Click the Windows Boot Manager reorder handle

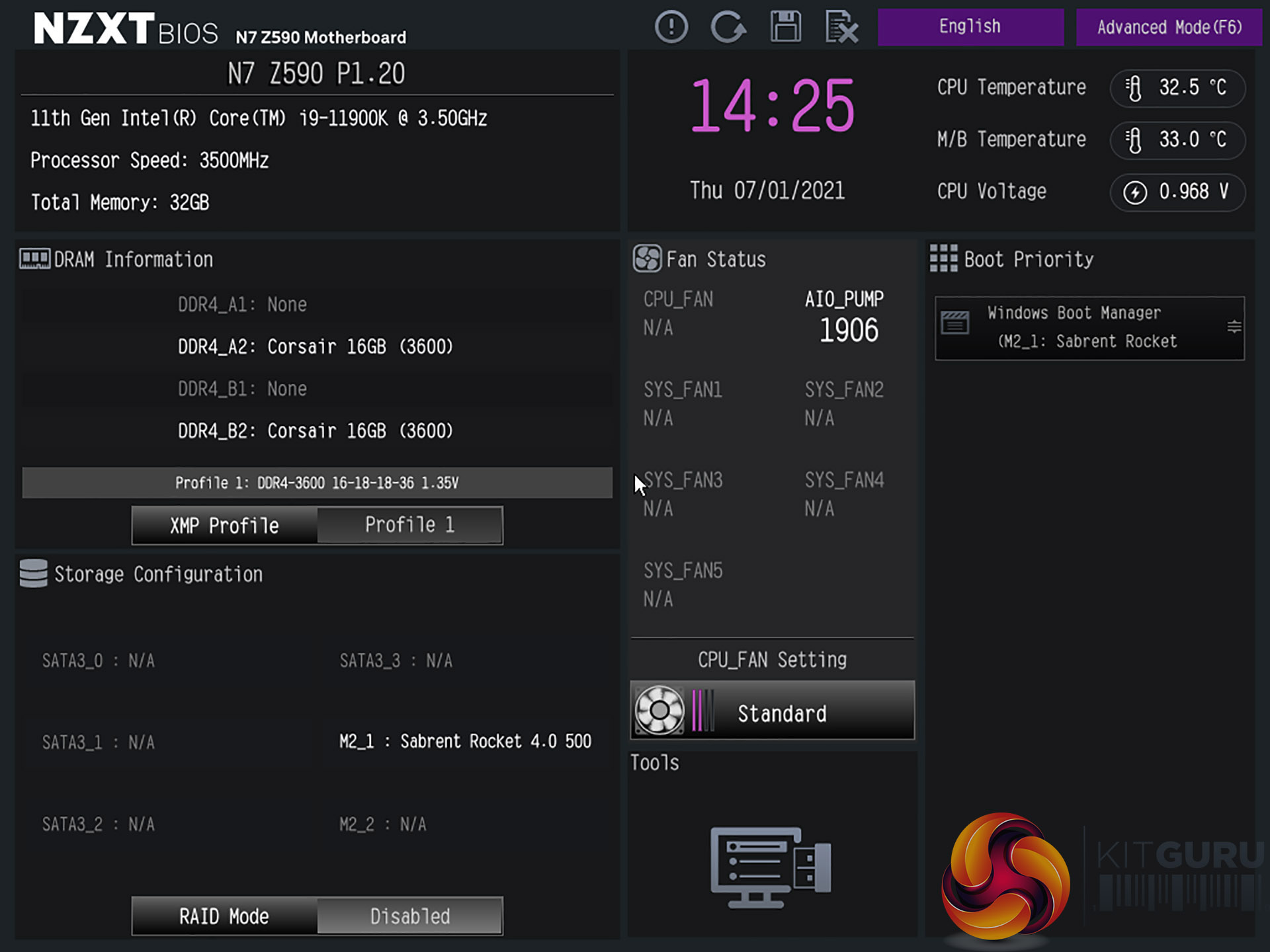pos(1234,327)
